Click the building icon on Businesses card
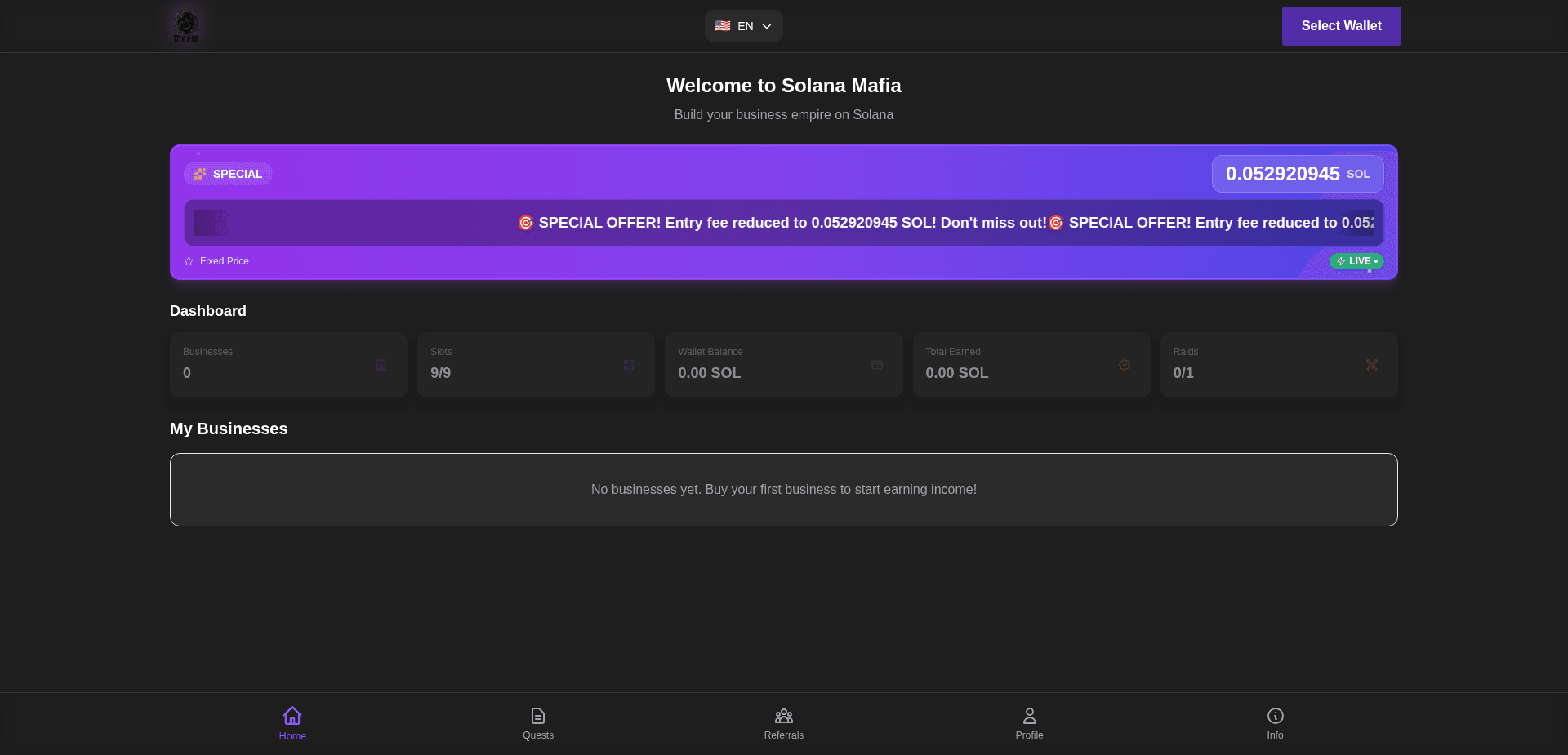Image resolution: width=1568 pixels, height=755 pixels. click(x=381, y=365)
